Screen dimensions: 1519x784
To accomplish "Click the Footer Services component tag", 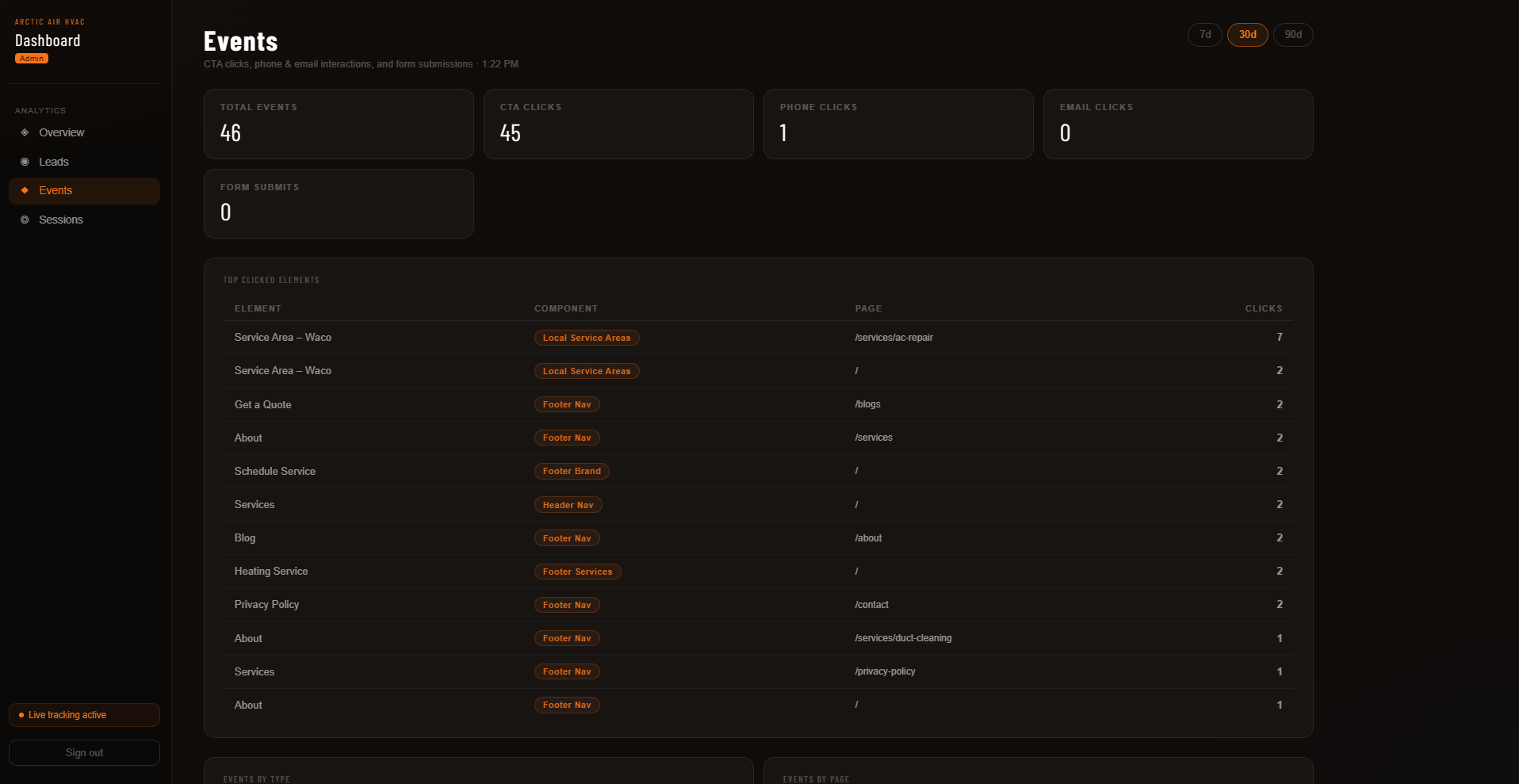I will pos(577,572).
